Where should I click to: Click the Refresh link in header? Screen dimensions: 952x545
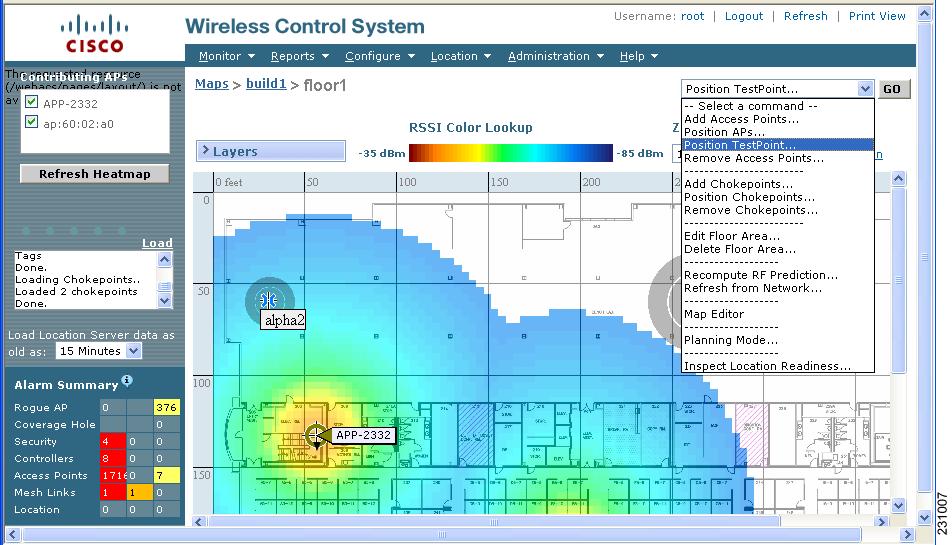(805, 16)
